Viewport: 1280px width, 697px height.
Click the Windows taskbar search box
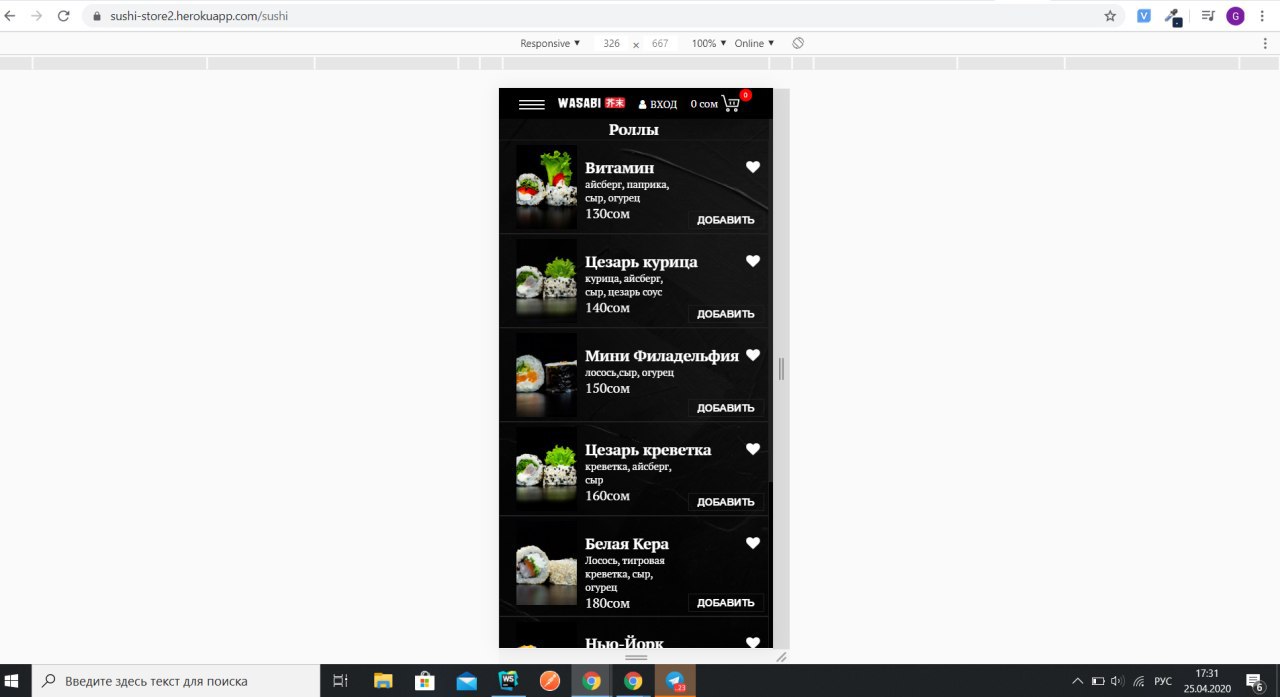[x=176, y=681]
